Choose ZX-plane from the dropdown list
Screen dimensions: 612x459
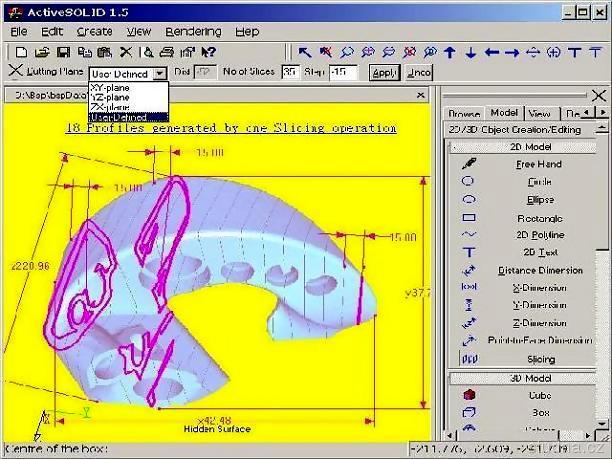[129, 107]
